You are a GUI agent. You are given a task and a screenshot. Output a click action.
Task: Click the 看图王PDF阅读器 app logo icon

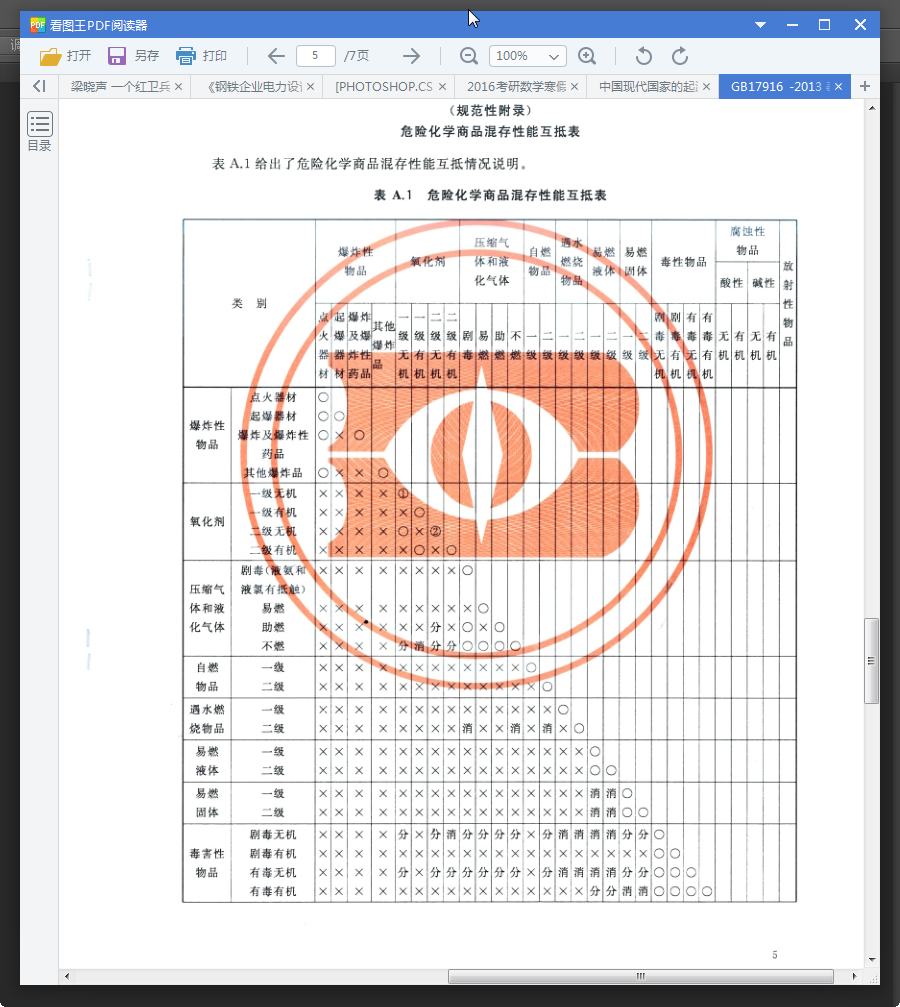pyautogui.click(x=37, y=25)
